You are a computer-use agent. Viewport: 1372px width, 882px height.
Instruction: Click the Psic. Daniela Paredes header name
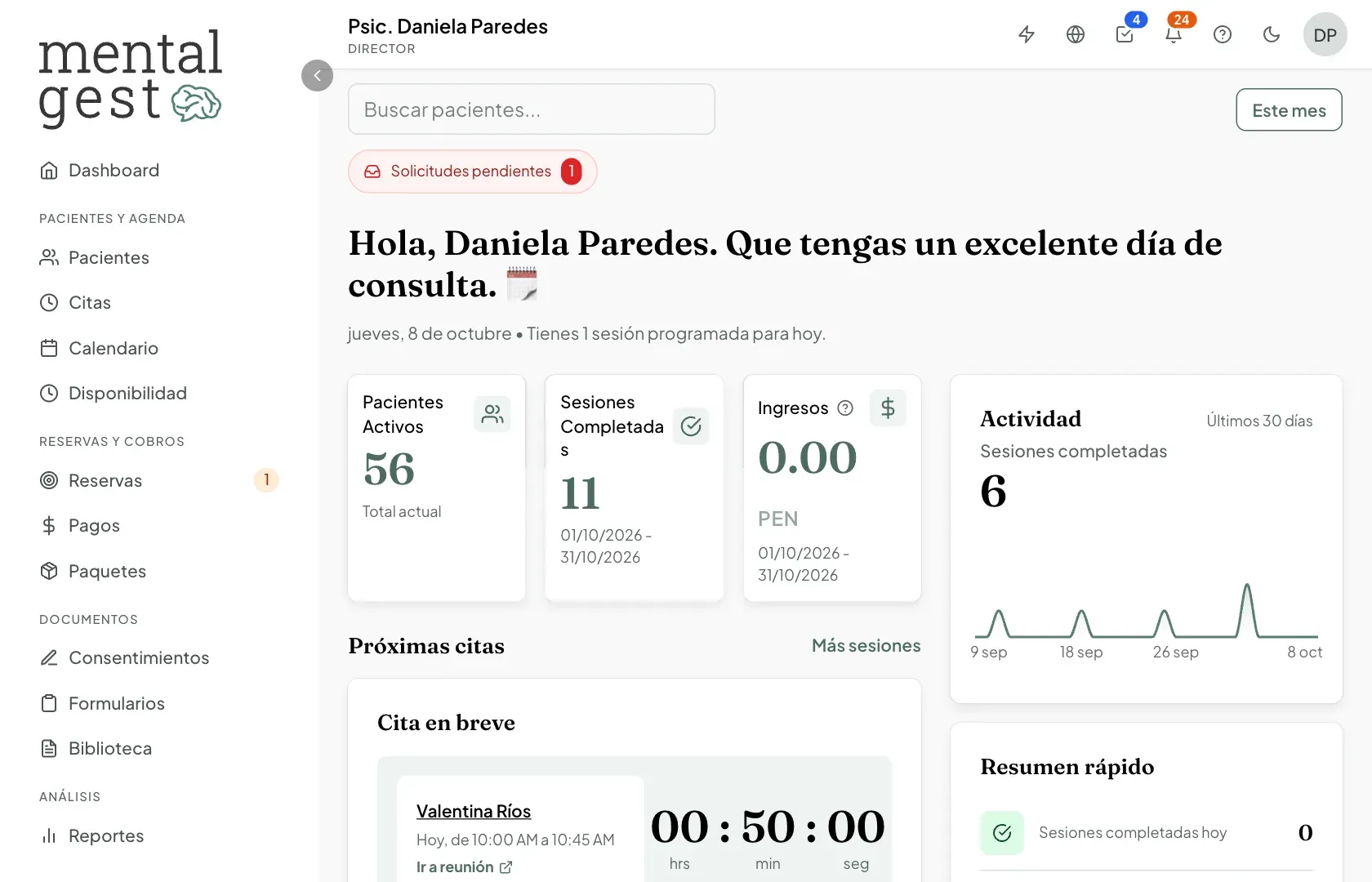coord(448,26)
